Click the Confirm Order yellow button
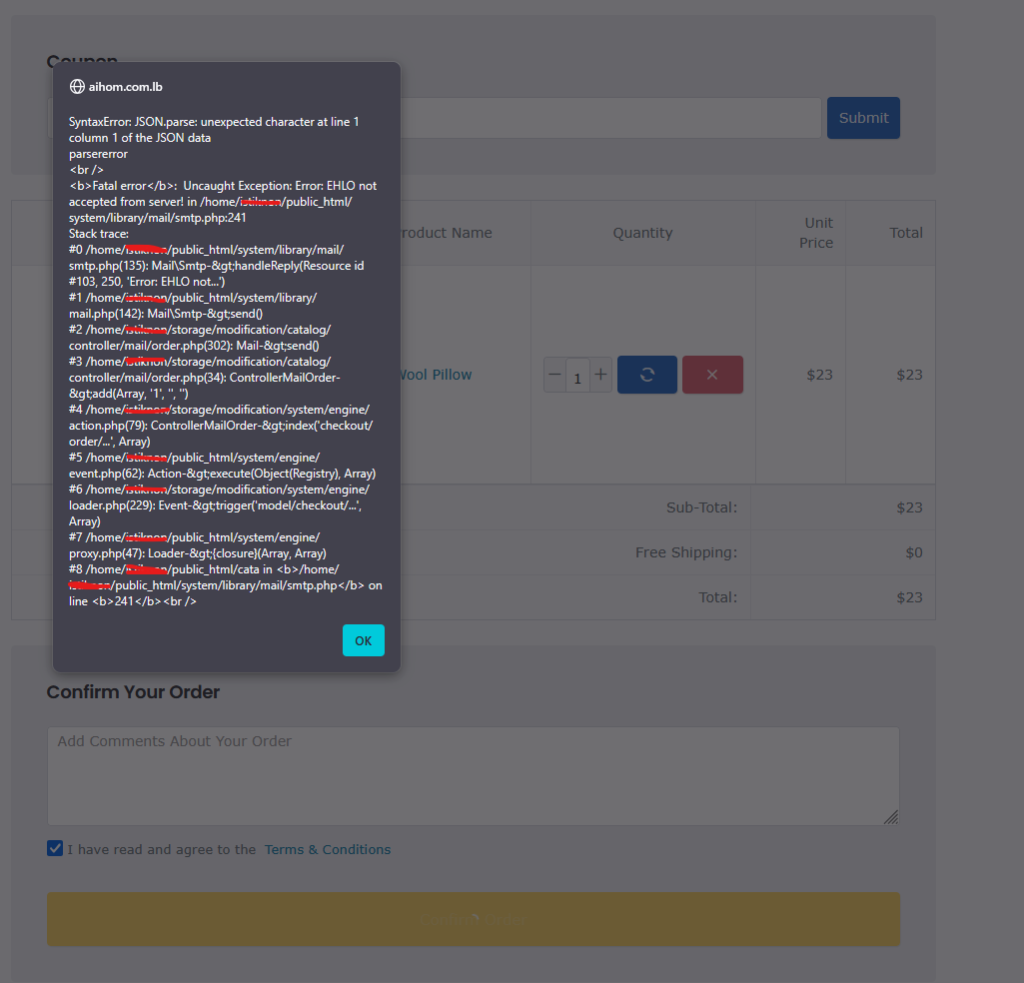Viewport: 1024px width, 983px height. click(473, 919)
